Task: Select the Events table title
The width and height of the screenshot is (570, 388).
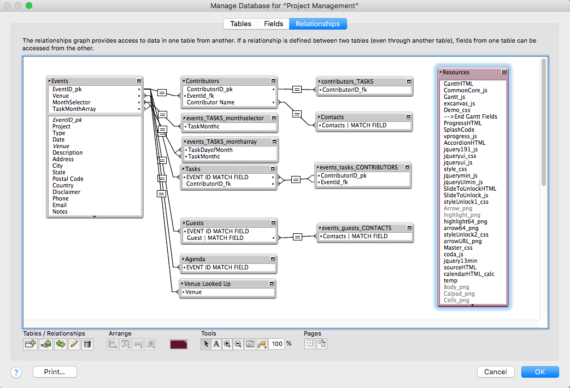Action: (60, 81)
